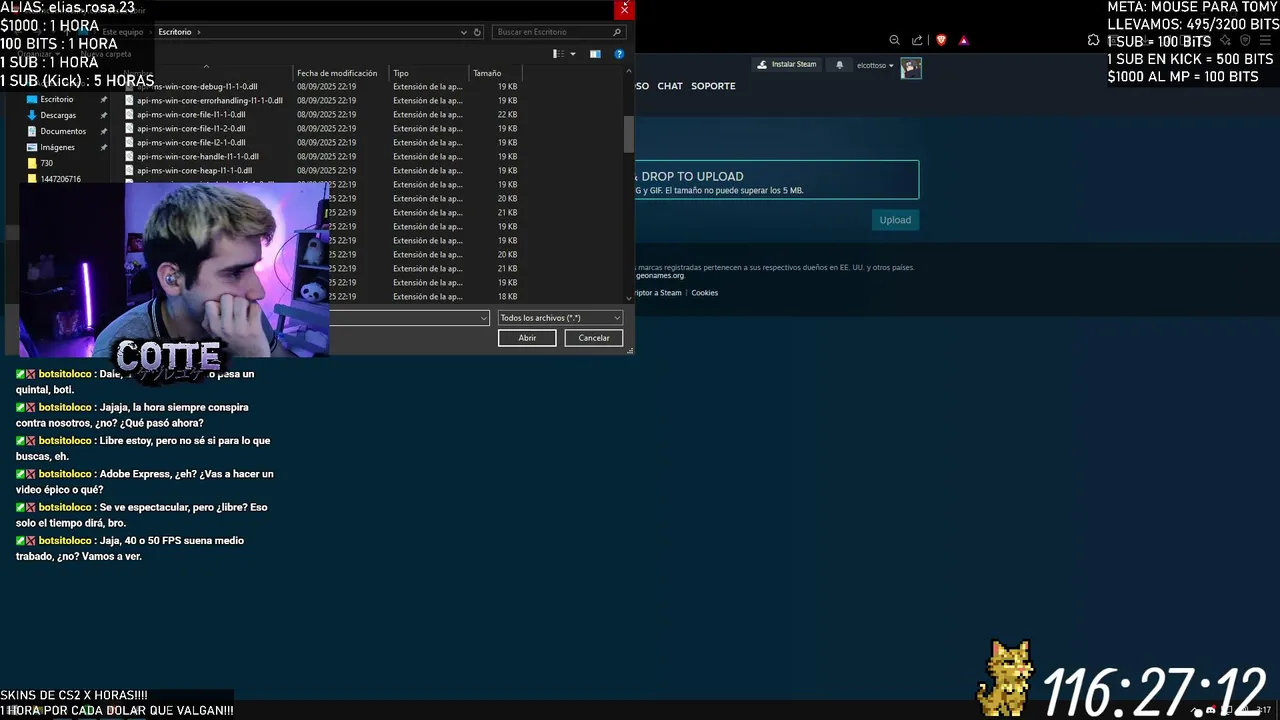Screen dimensions: 1280x720
Task: Click the blue Escritorio desktop icon
Action: coord(32,99)
